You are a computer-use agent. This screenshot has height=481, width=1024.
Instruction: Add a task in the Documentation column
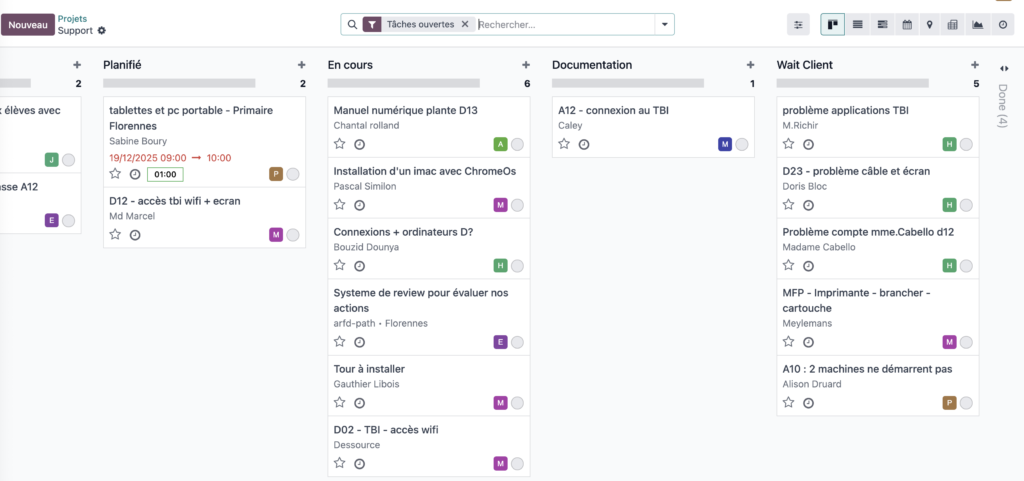(x=750, y=65)
